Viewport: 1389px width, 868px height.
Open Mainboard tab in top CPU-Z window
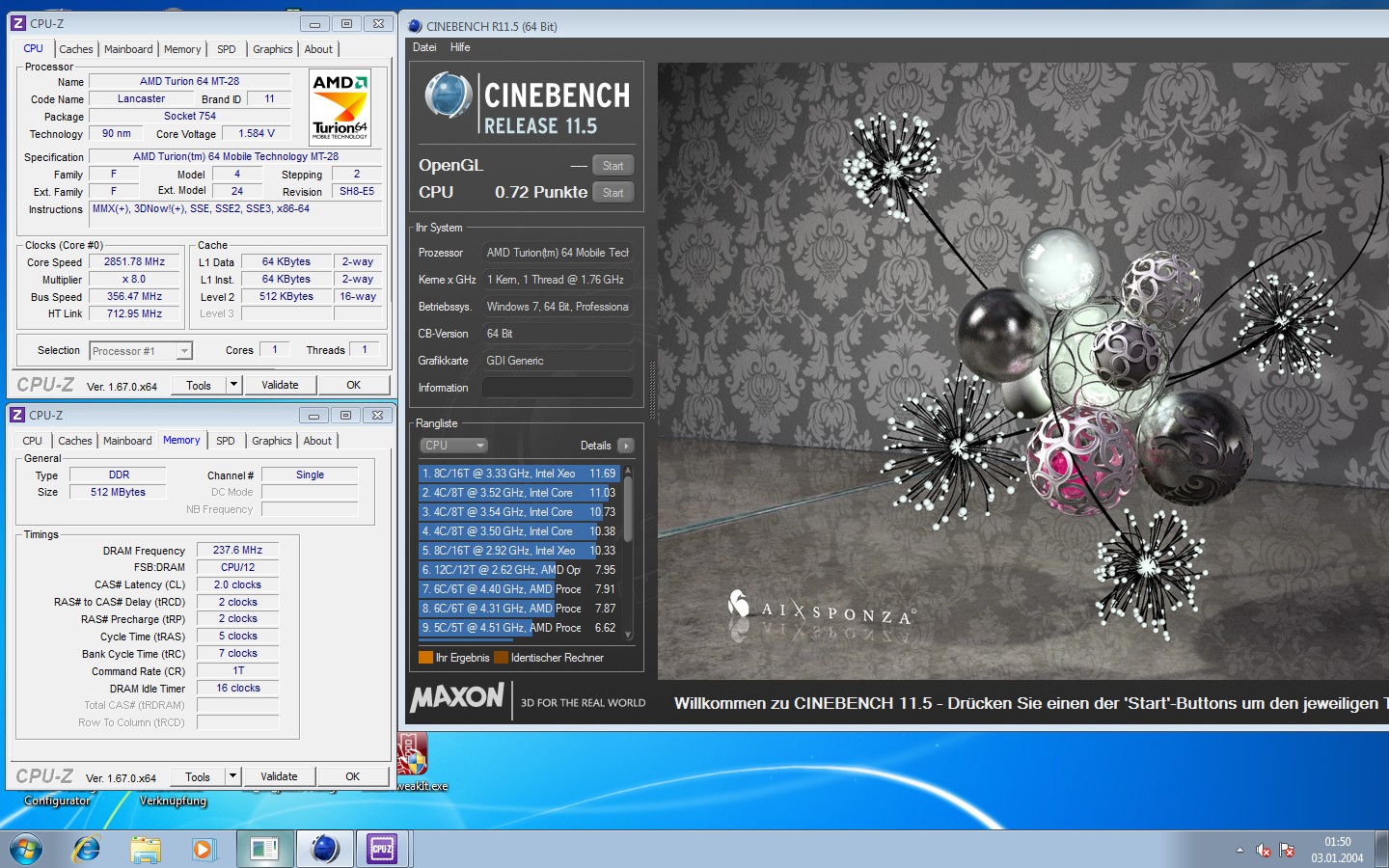[128, 49]
